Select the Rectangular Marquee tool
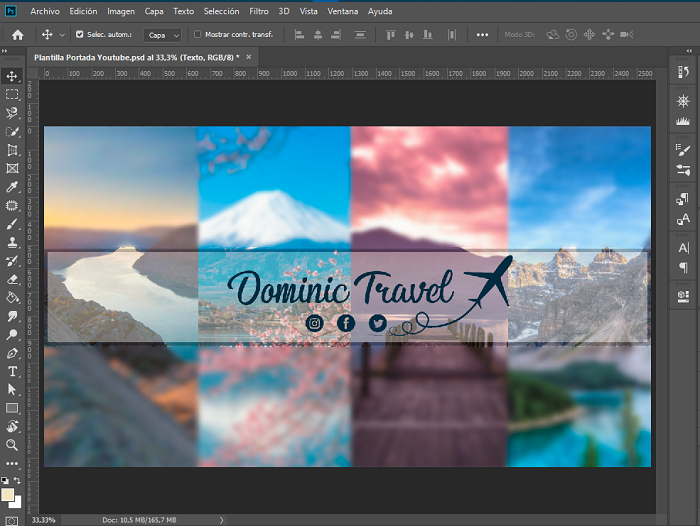700x526 pixels. pos(12,94)
